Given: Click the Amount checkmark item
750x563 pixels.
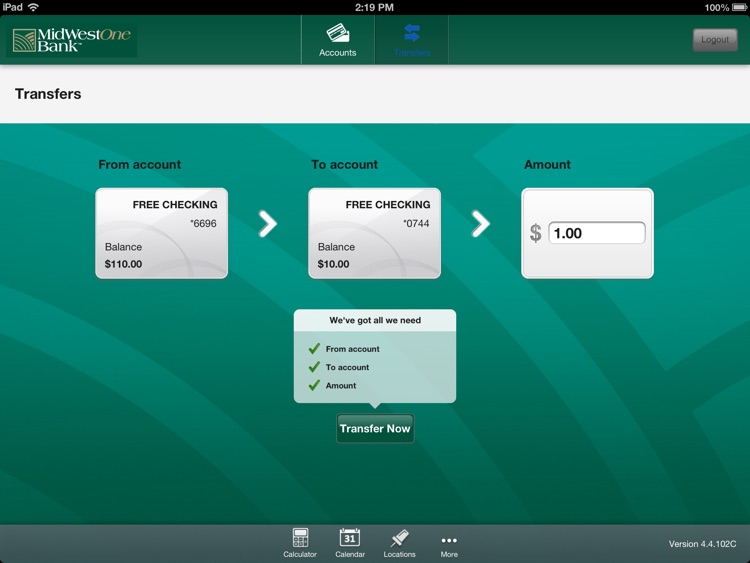Looking at the screenshot, I should click(x=332, y=385).
